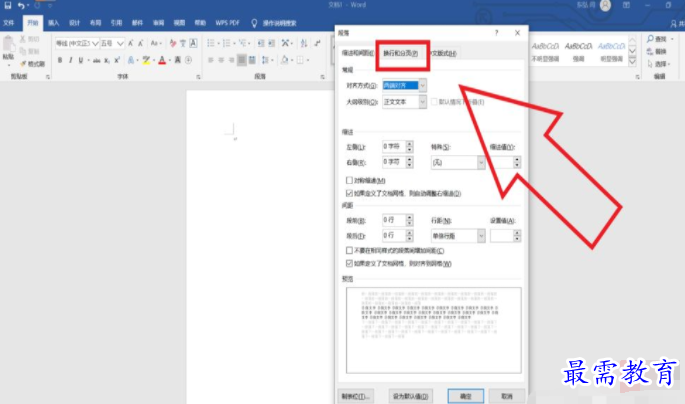Click the increase indent icon
The height and width of the screenshot is (404, 685).
coord(271,43)
